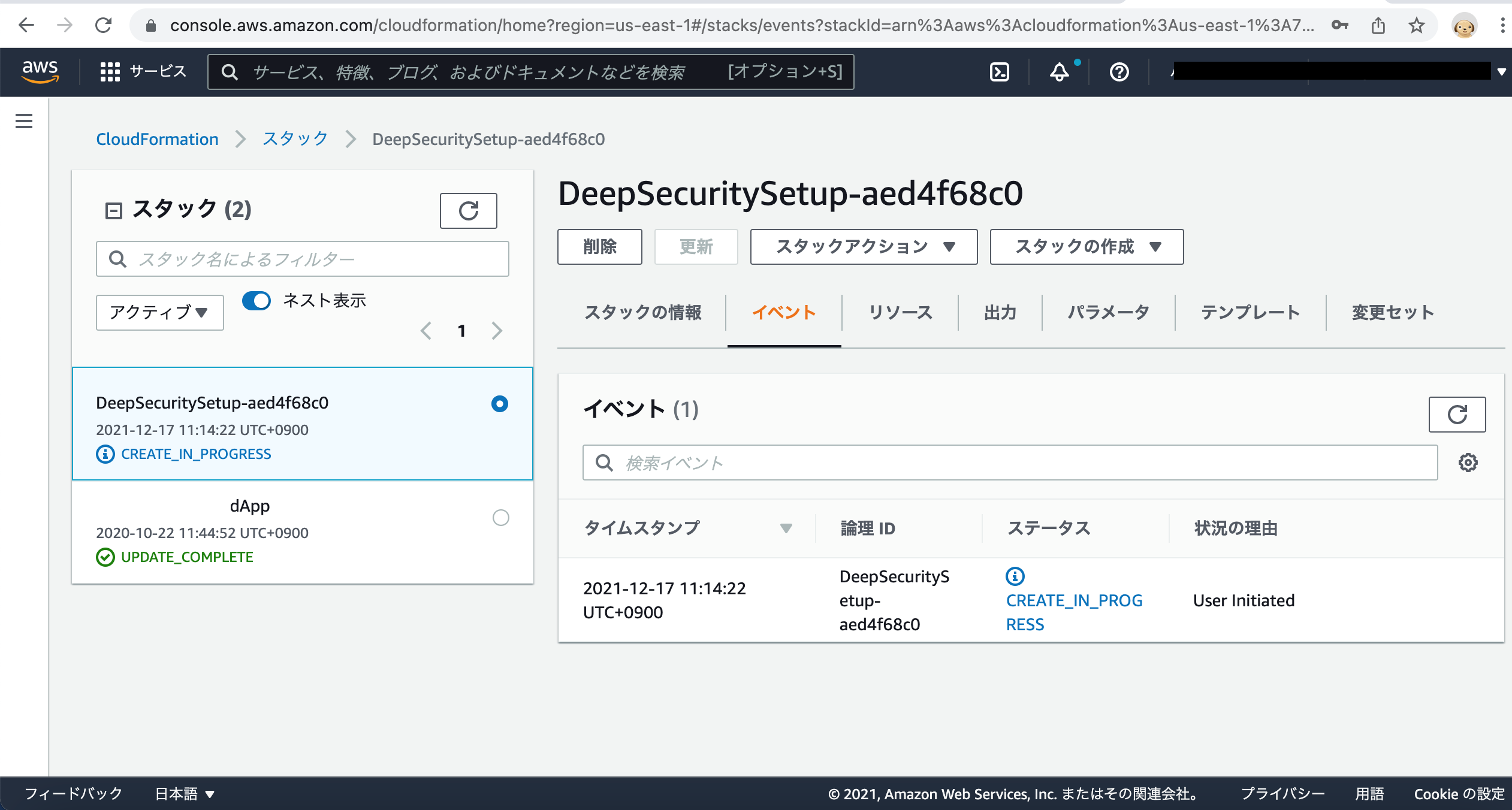Open the notifications bell
1512x810 pixels.
(1060, 72)
